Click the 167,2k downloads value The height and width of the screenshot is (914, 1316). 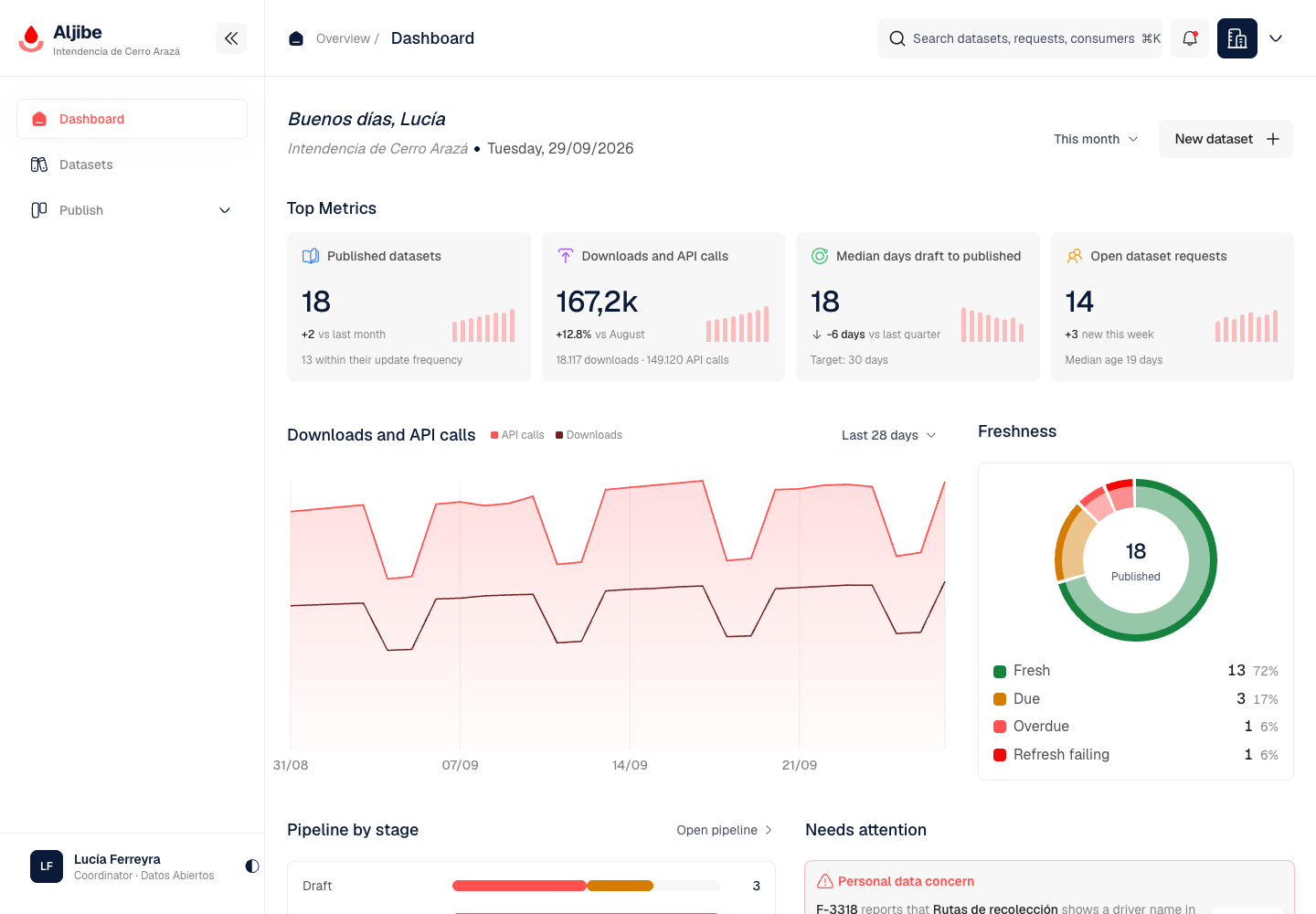(x=597, y=302)
